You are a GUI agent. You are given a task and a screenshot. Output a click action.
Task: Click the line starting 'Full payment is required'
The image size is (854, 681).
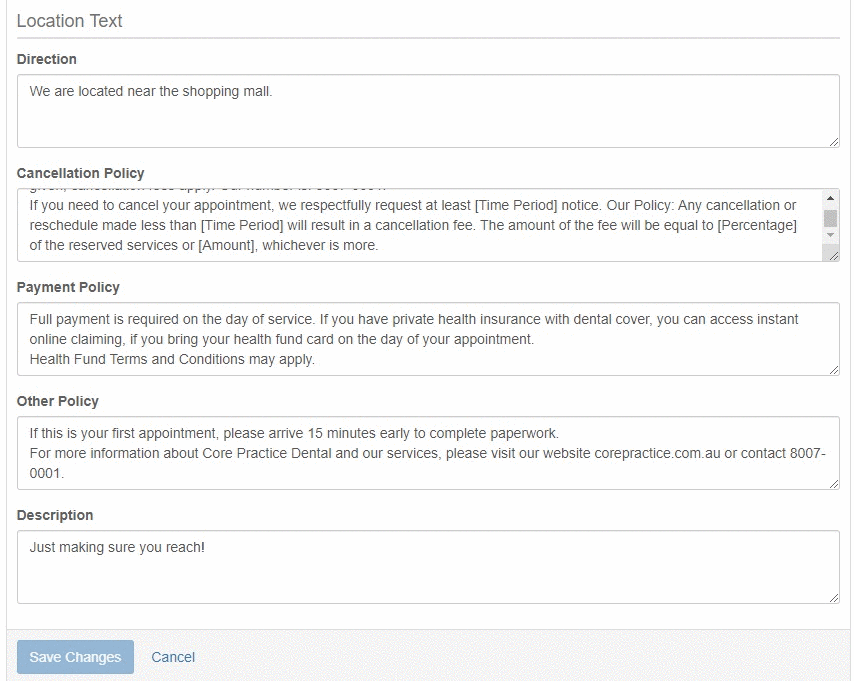tap(414, 319)
